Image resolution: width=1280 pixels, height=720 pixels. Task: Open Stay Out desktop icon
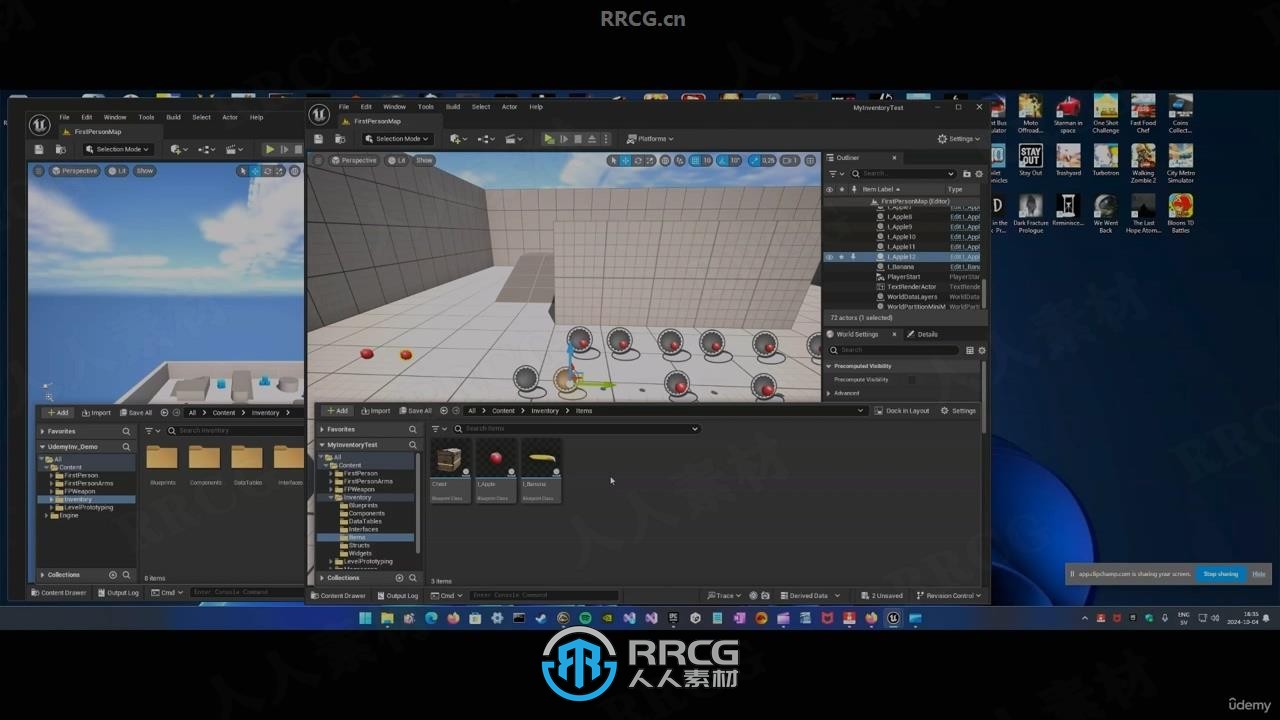point(1030,160)
